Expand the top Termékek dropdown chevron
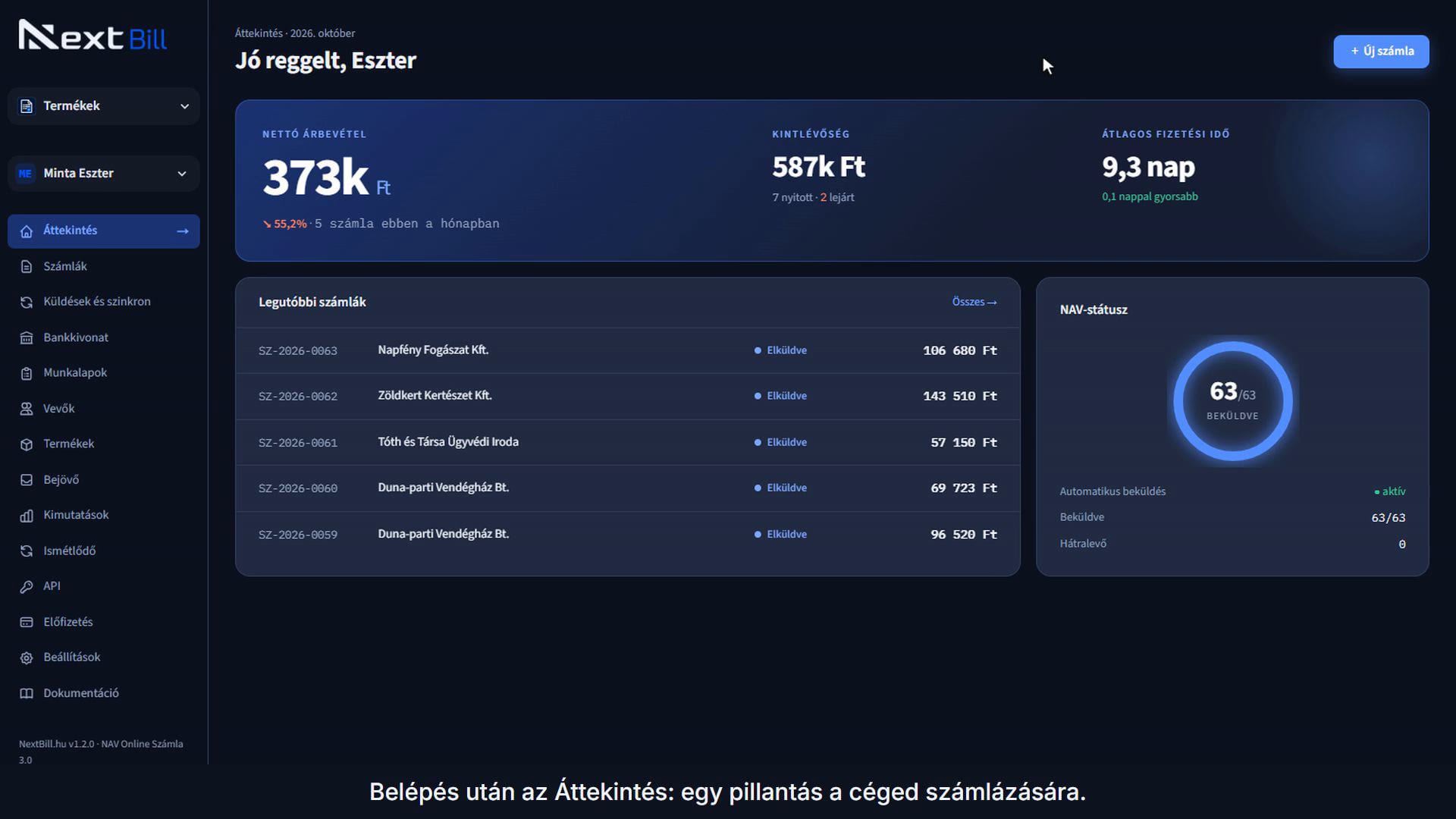The width and height of the screenshot is (1456, 819). 184,106
